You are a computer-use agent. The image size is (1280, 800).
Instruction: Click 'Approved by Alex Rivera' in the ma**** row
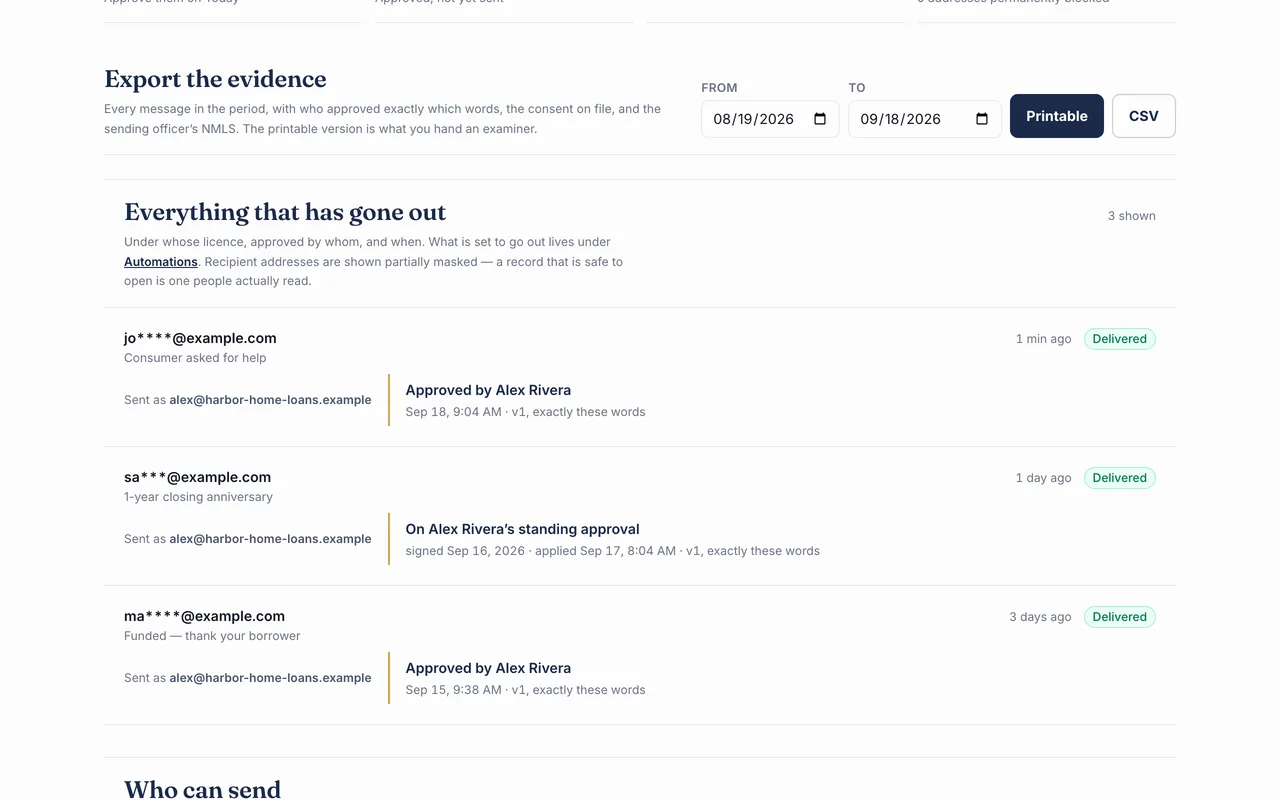488,668
